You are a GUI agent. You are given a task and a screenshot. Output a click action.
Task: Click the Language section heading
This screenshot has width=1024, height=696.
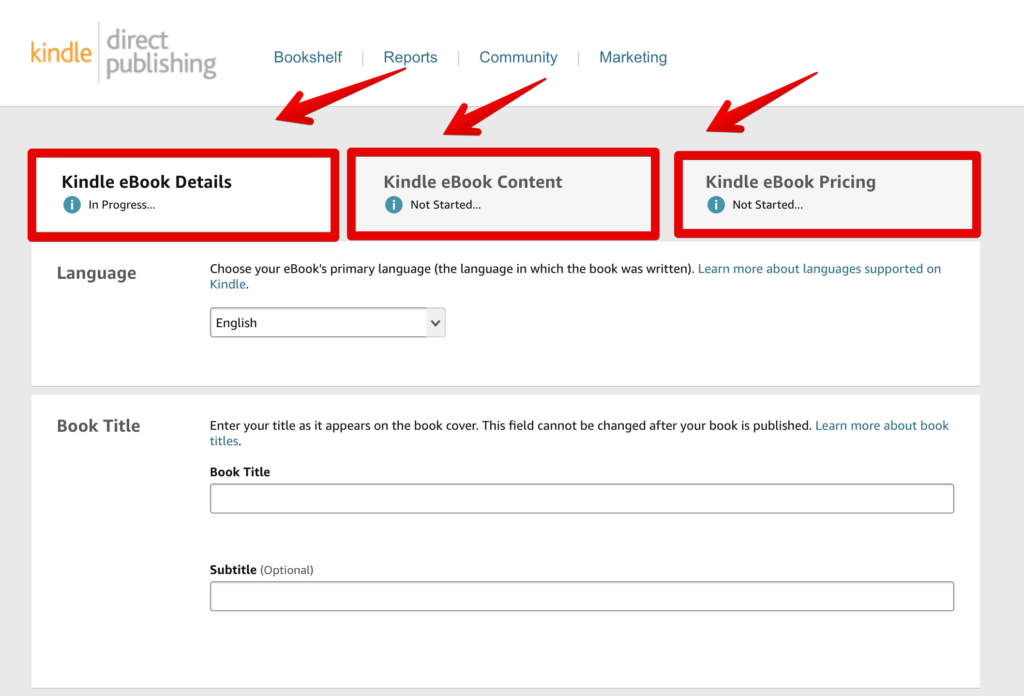[97, 273]
